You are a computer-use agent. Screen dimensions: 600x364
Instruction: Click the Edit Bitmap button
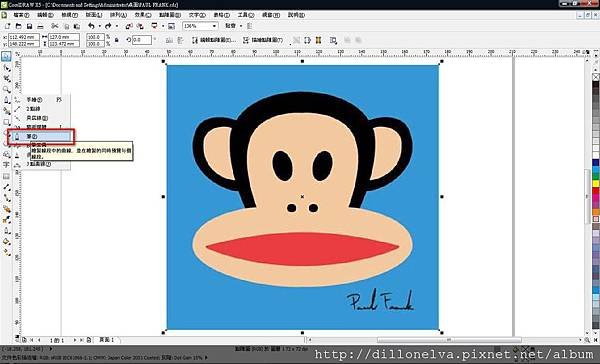(214, 40)
